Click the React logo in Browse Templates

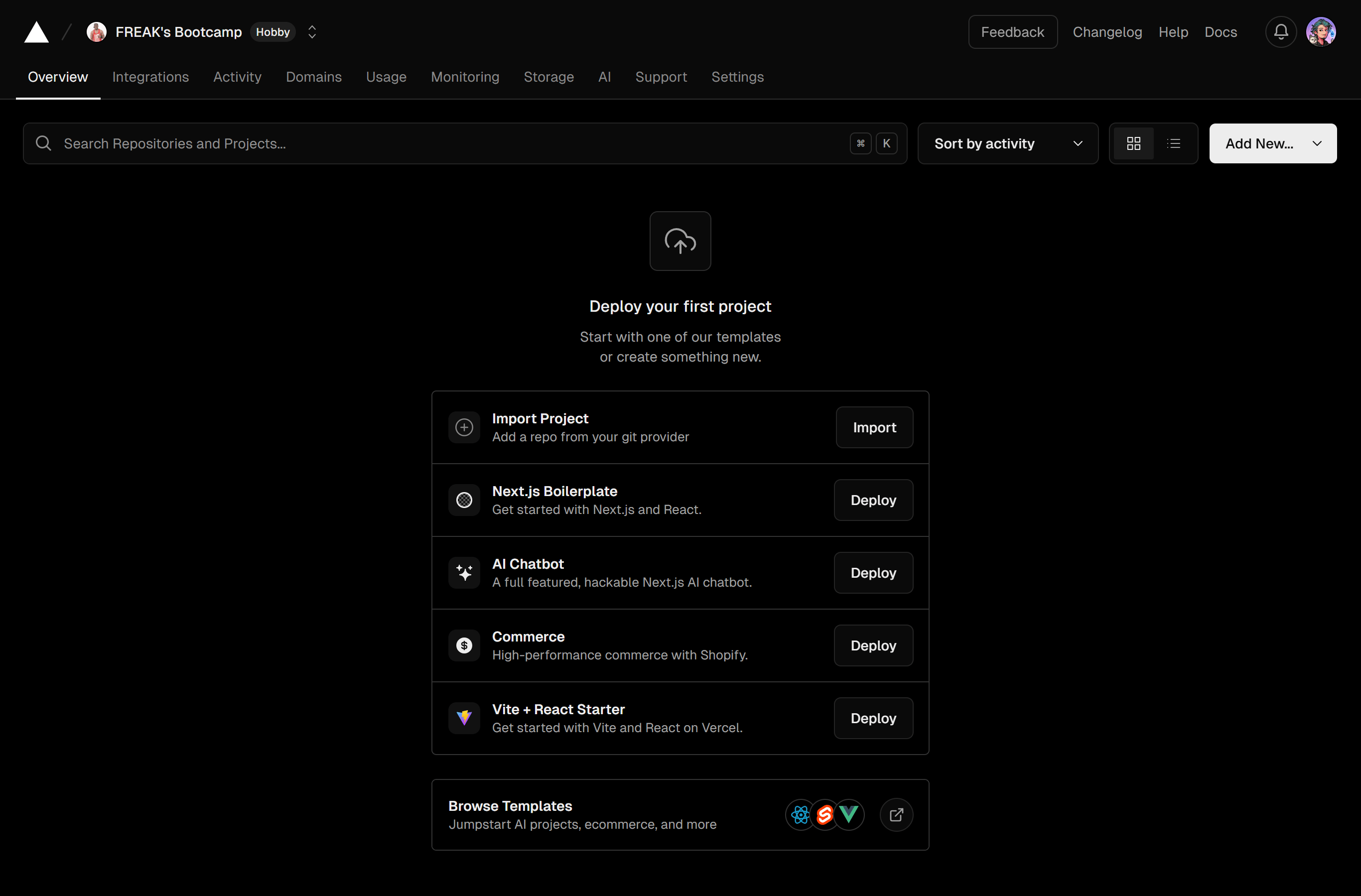point(800,815)
